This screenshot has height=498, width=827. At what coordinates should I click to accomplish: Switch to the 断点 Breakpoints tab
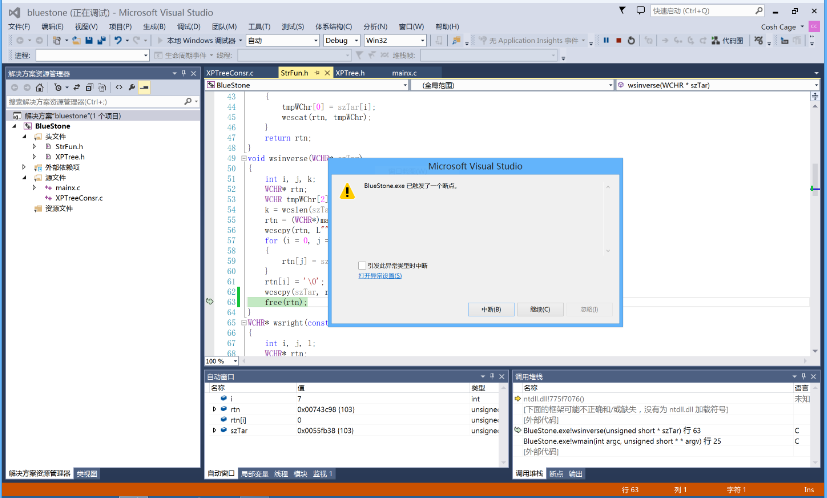556,474
